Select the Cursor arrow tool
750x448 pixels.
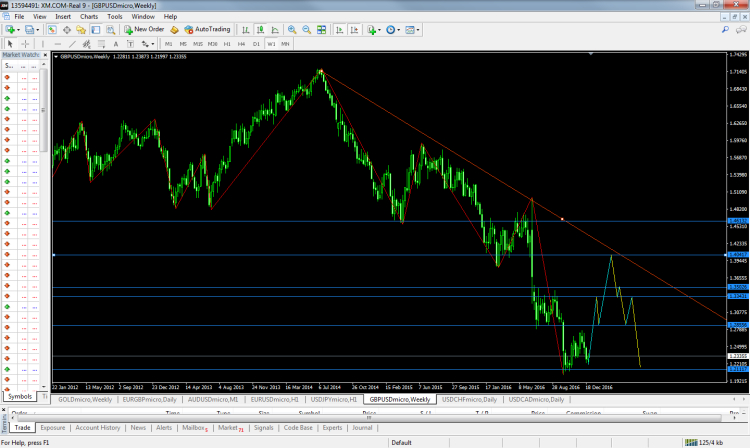pos(10,44)
